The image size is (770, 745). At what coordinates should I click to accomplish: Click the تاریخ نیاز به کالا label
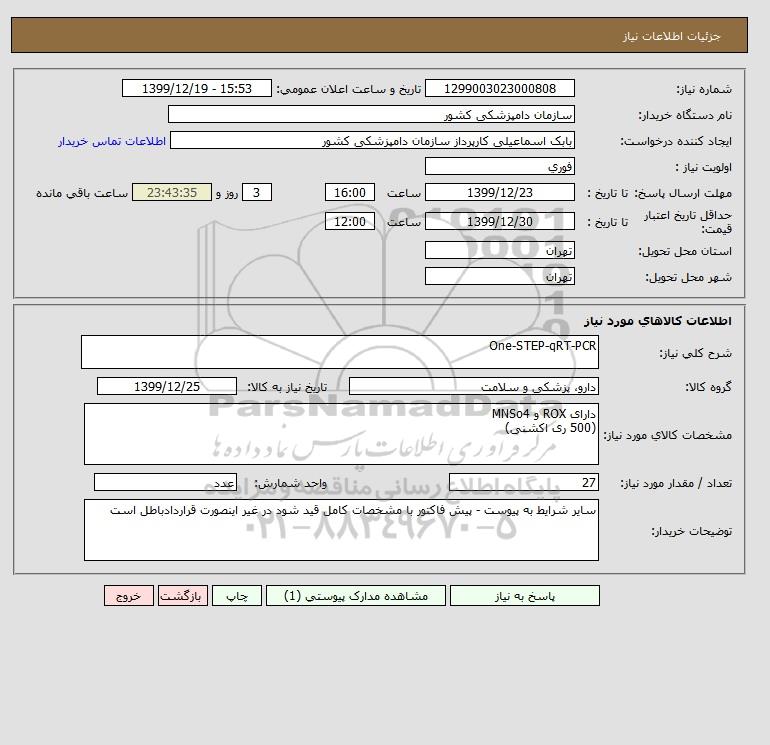287,387
